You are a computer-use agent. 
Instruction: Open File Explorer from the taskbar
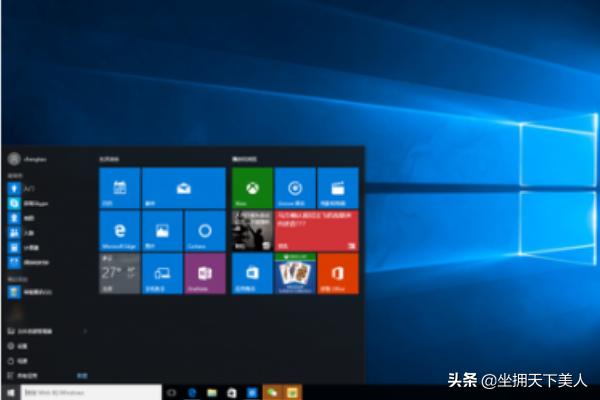click(212, 392)
